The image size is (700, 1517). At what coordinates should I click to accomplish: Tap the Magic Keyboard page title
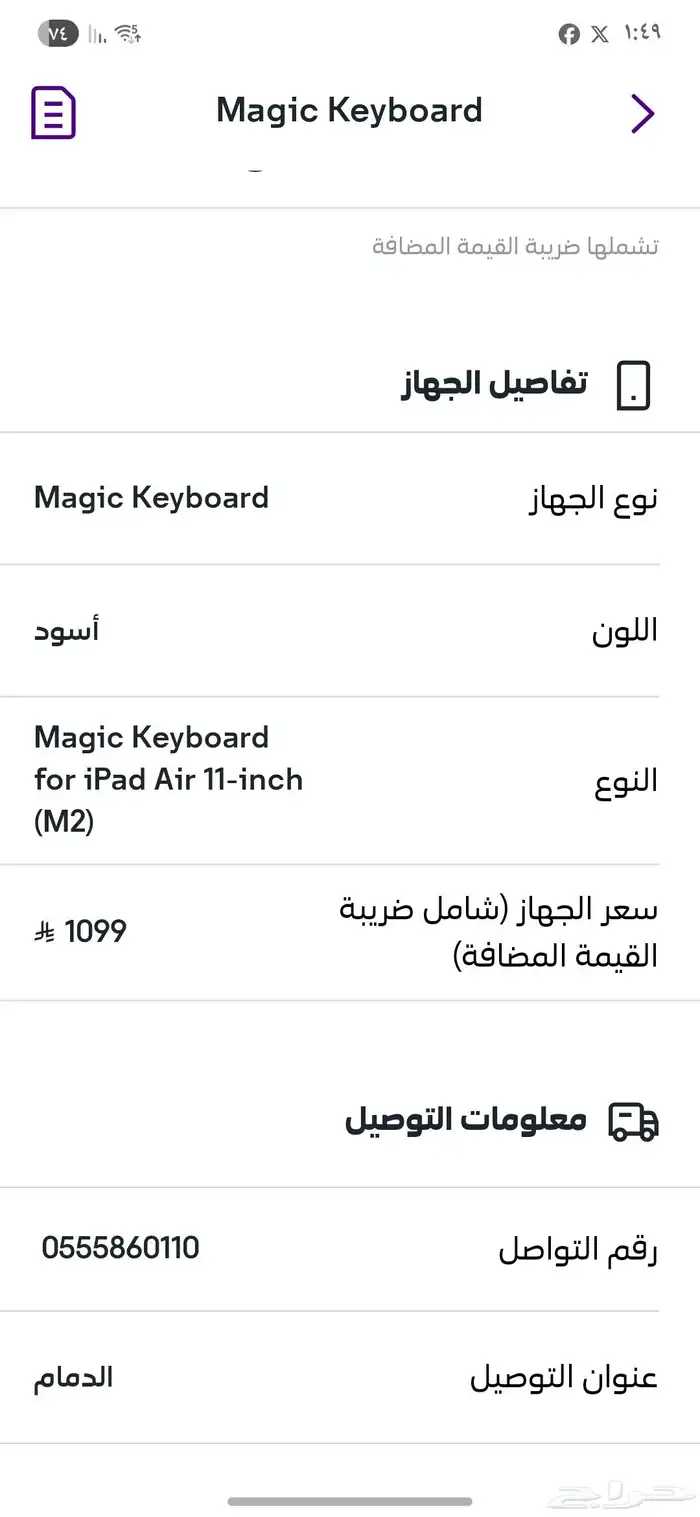[349, 111]
